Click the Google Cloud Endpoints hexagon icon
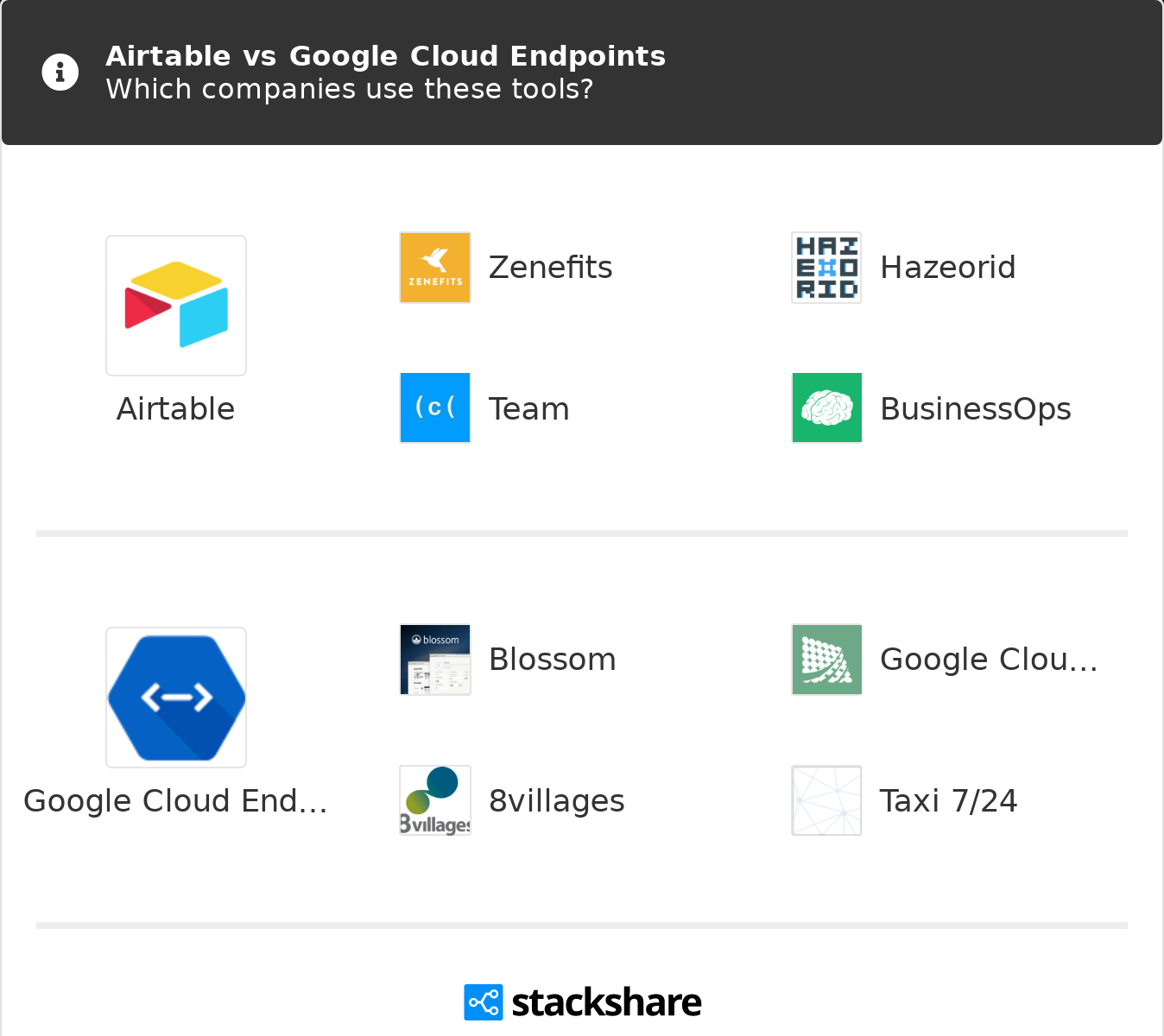This screenshot has width=1164, height=1036. [x=176, y=698]
